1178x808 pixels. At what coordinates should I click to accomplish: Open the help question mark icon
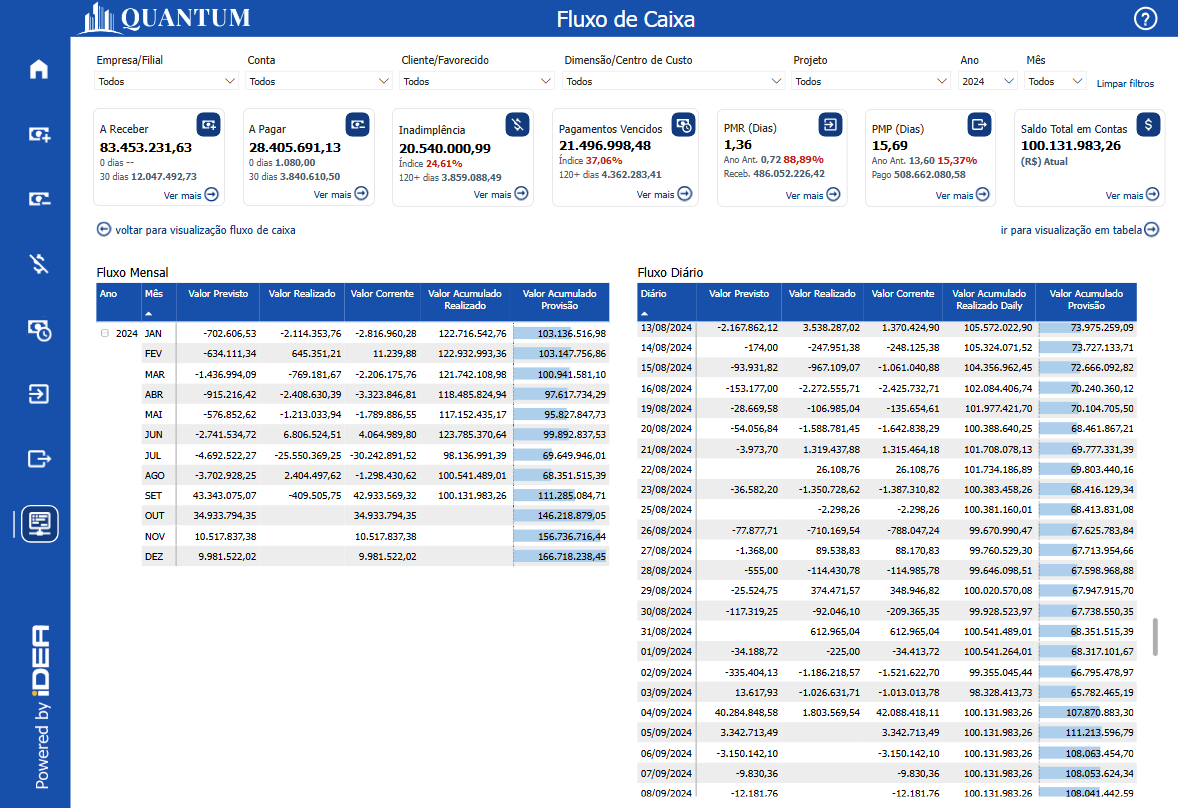click(x=1145, y=19)
